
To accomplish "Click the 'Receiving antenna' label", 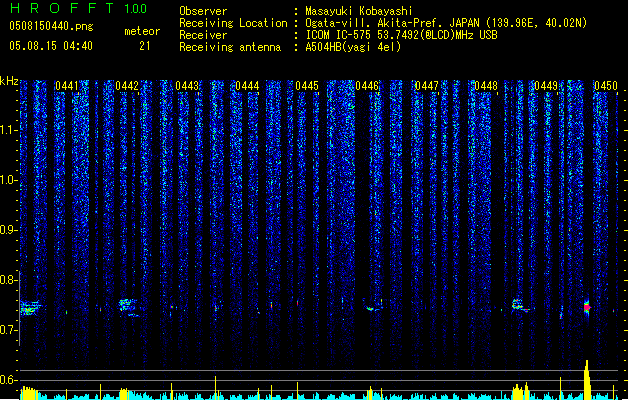I will 230,47.
